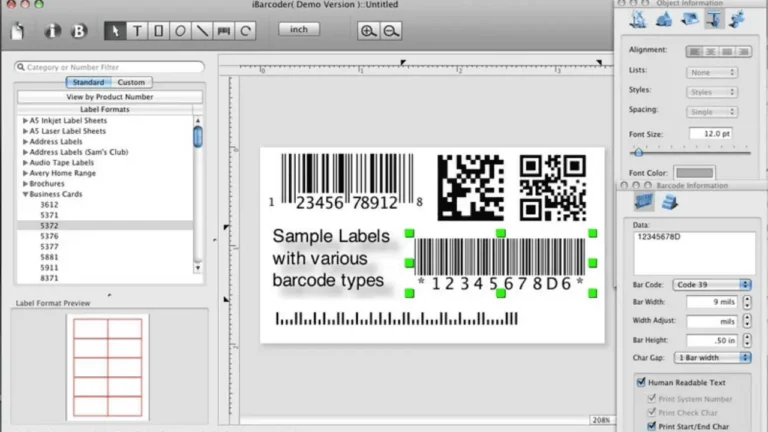Viewport: 768px width, 432px height.
Task: Click the Label Format Preview thumbnail
Action: click(108, 367)
